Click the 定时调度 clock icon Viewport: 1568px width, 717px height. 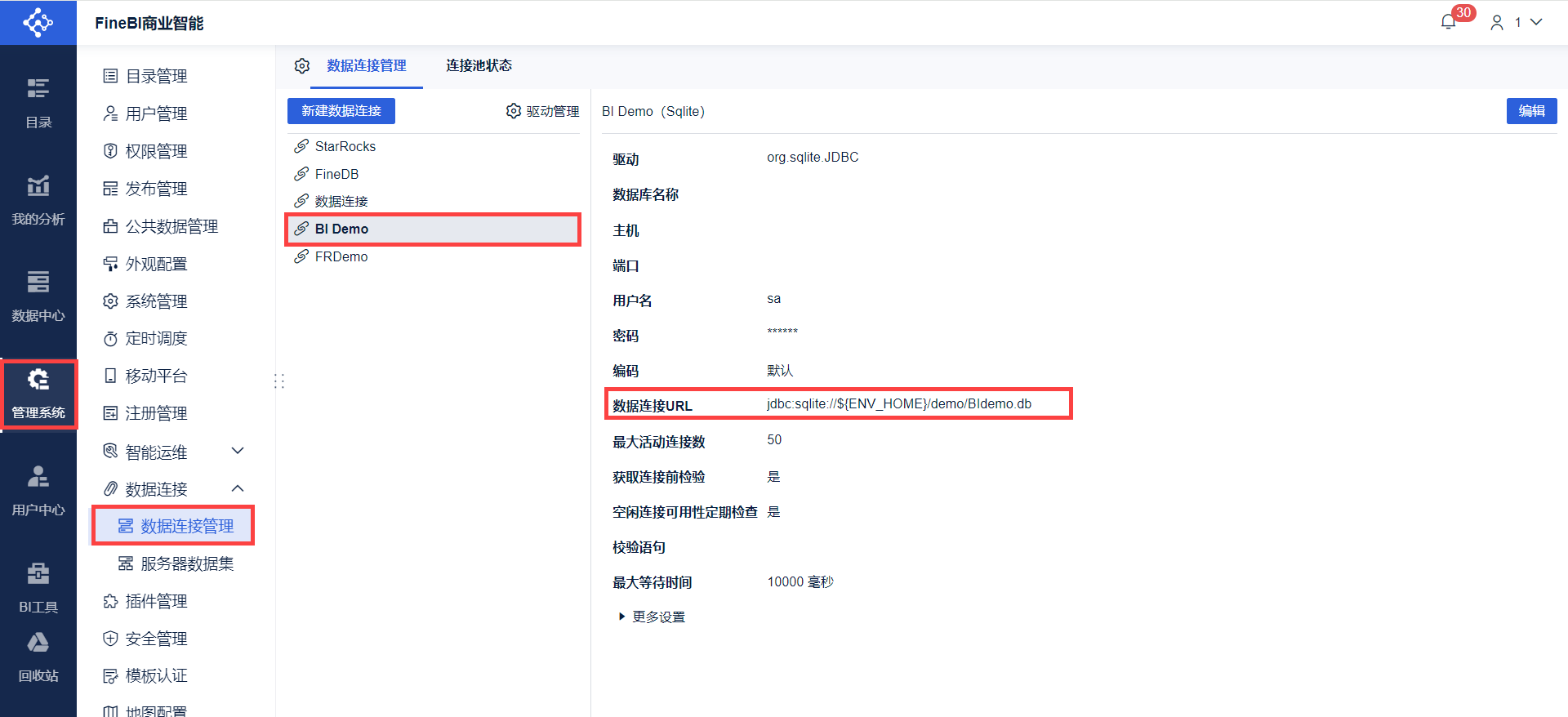pos(110,338)
